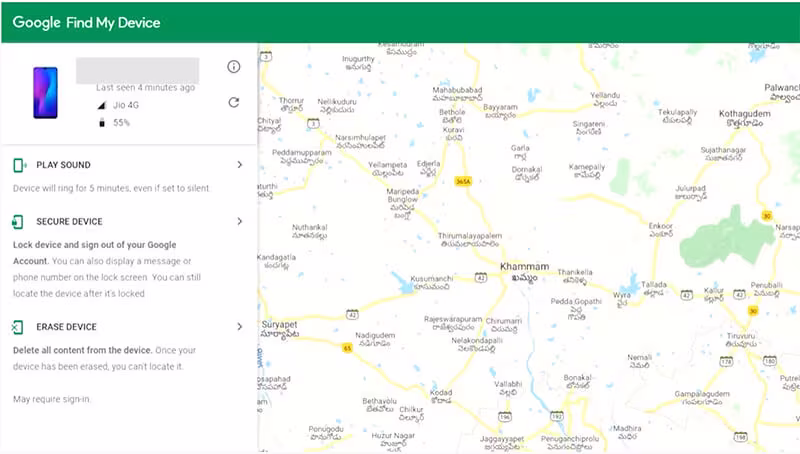Click the Jio 4G signal icon
The width and height of the screenshot is (800, 454).
coord(102,105)
